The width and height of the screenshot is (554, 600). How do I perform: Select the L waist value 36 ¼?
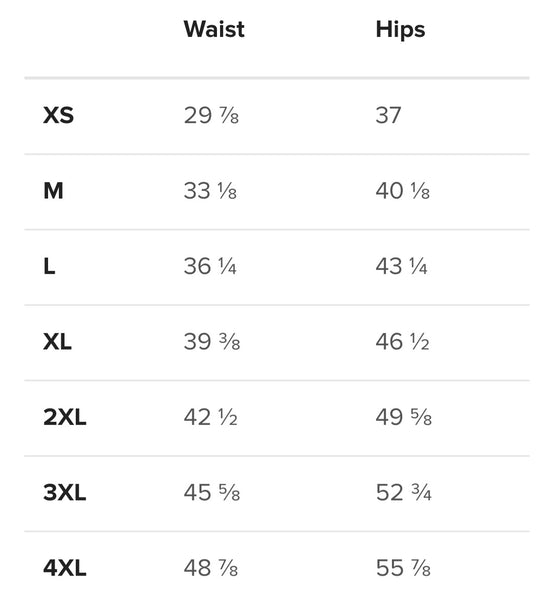pyautogui.click(x=210, y=266)
